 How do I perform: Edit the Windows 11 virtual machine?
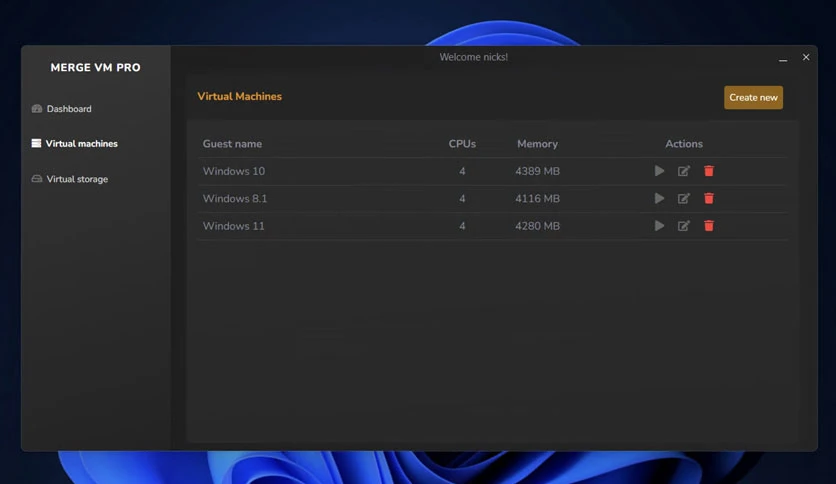click(x=684, y=225)
